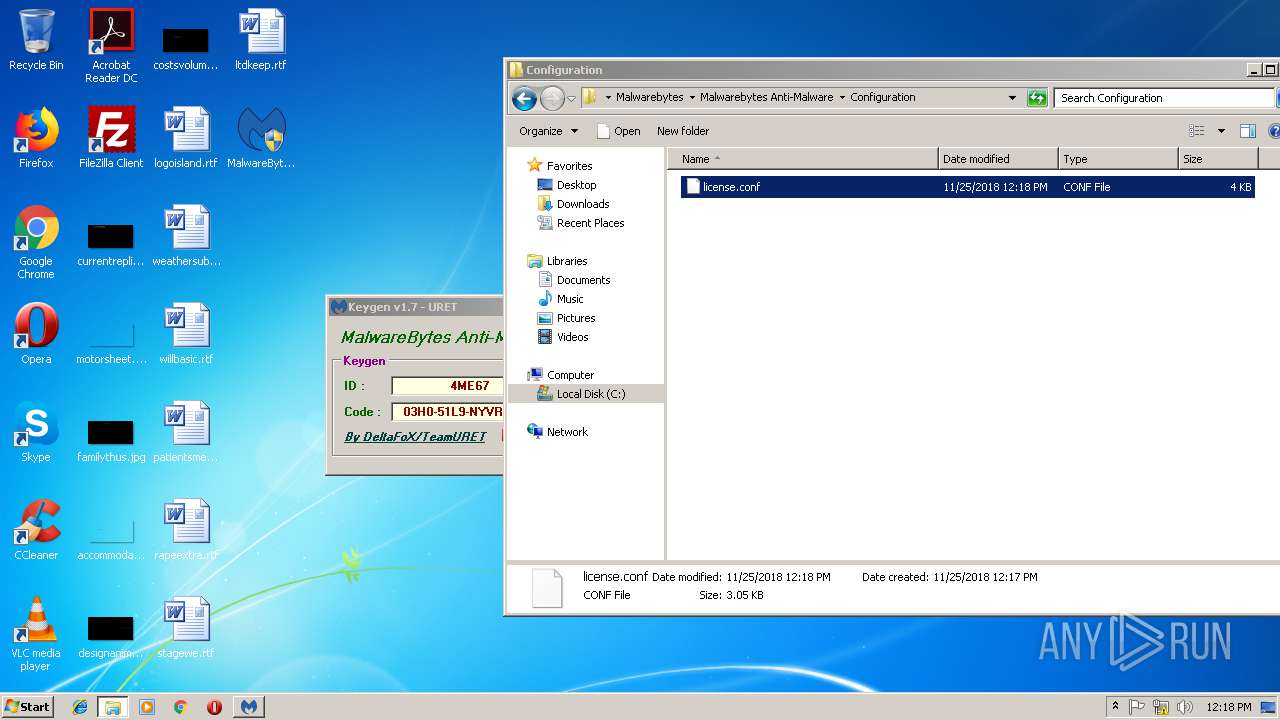Click Open in Explorer toolbar
1280x720 pixels.
[x=618, y=131]
